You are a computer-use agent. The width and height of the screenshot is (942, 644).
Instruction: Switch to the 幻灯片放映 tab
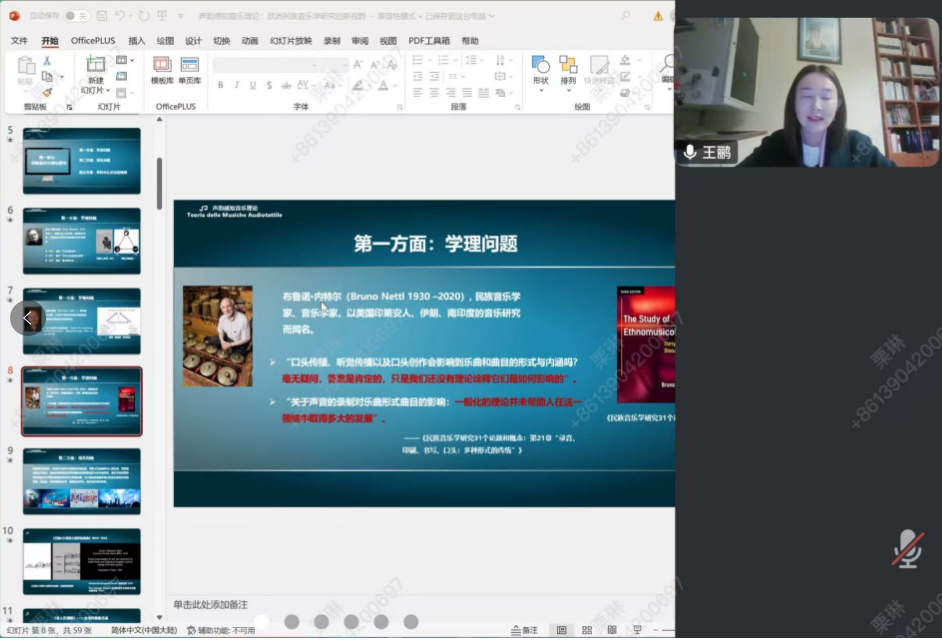[289, 41]
